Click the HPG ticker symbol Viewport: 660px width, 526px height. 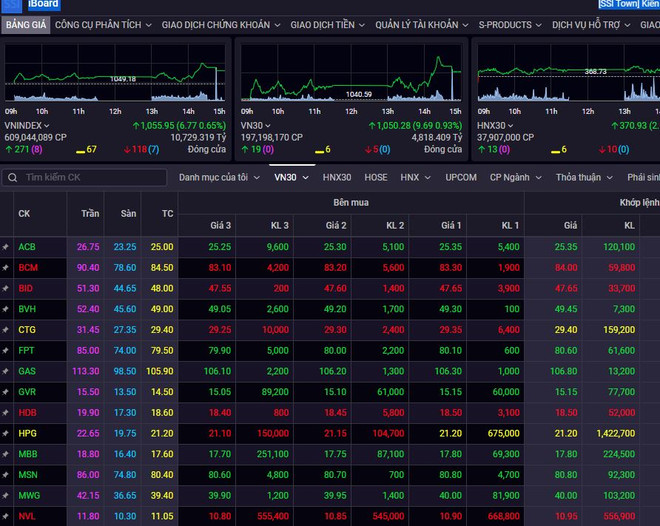[x=27, y=433]
